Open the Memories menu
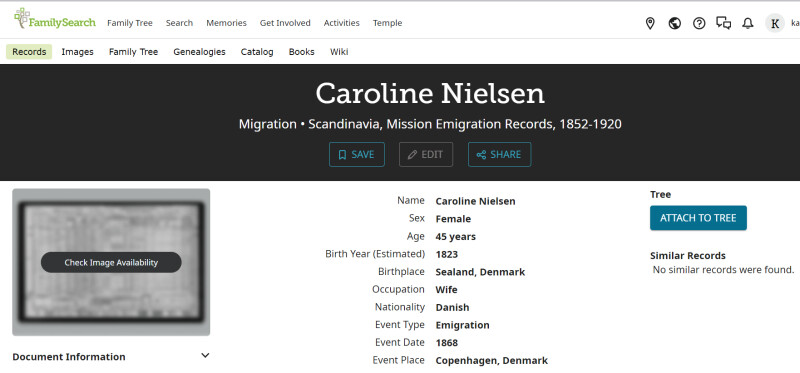The image size is (800, 373). point(226,23)
